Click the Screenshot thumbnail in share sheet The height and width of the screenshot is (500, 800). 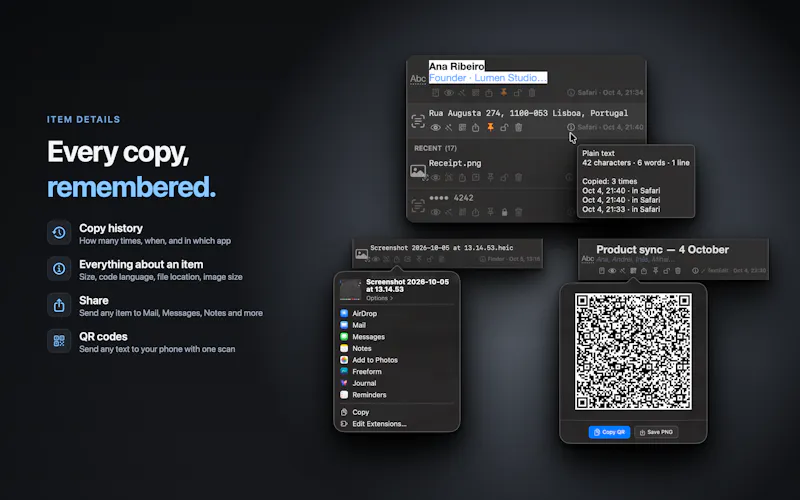point(351,290)
